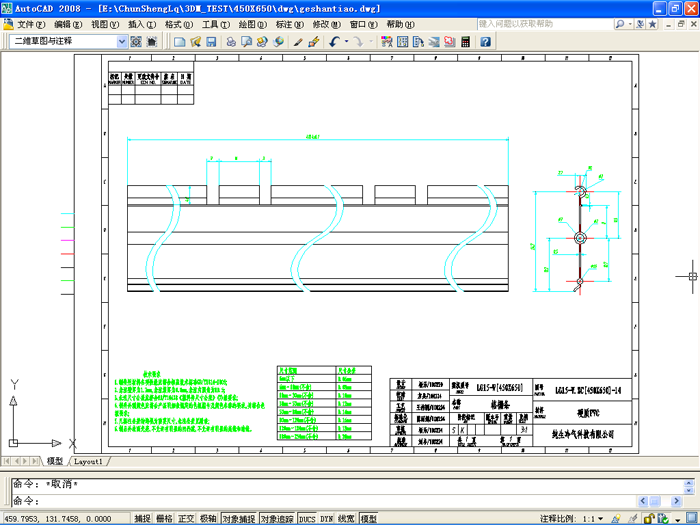Open the 注释比例 1:1 scale dropdown
This screenshot has width=700, height=525.
point(598,519)
